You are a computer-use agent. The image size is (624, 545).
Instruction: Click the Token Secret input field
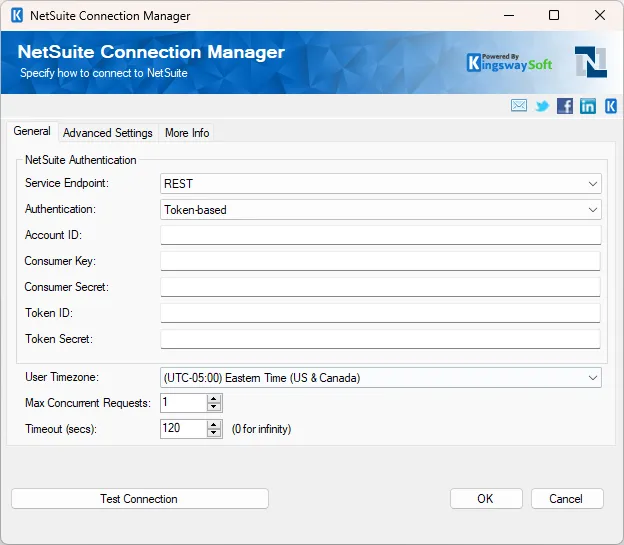[x=380, y=339]
